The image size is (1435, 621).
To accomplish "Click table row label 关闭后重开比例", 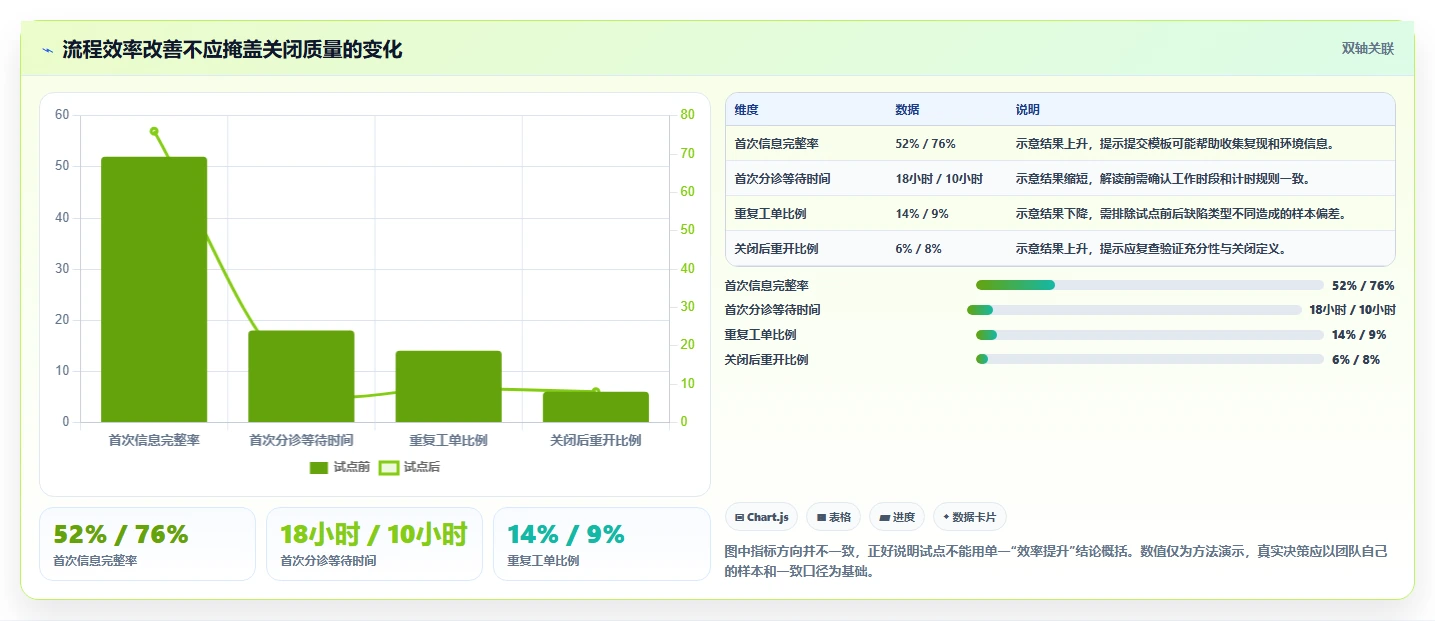I will coord(776,249).
